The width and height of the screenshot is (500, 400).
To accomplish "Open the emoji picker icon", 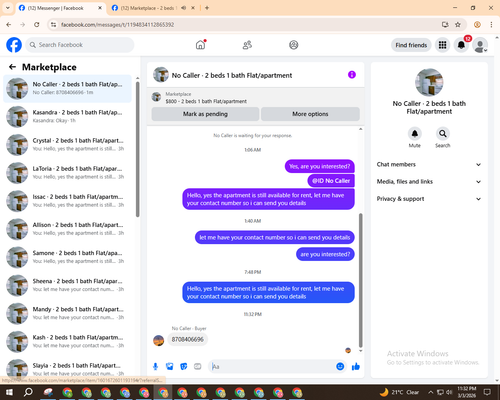I will point(340,367).
